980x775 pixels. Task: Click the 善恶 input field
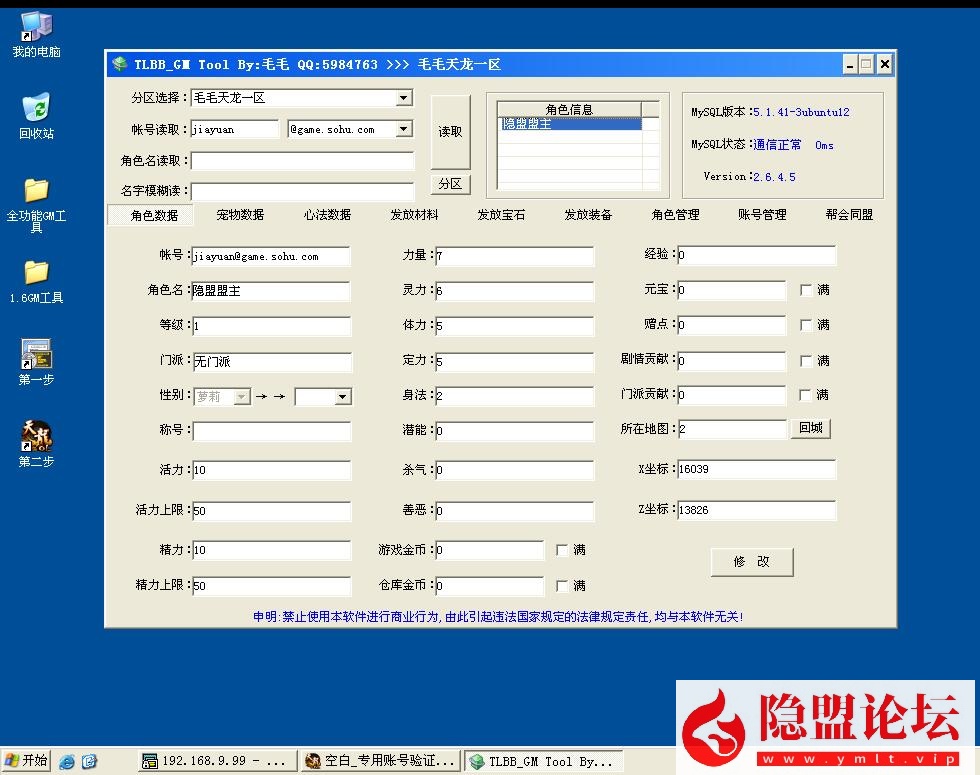pos(514,511)
